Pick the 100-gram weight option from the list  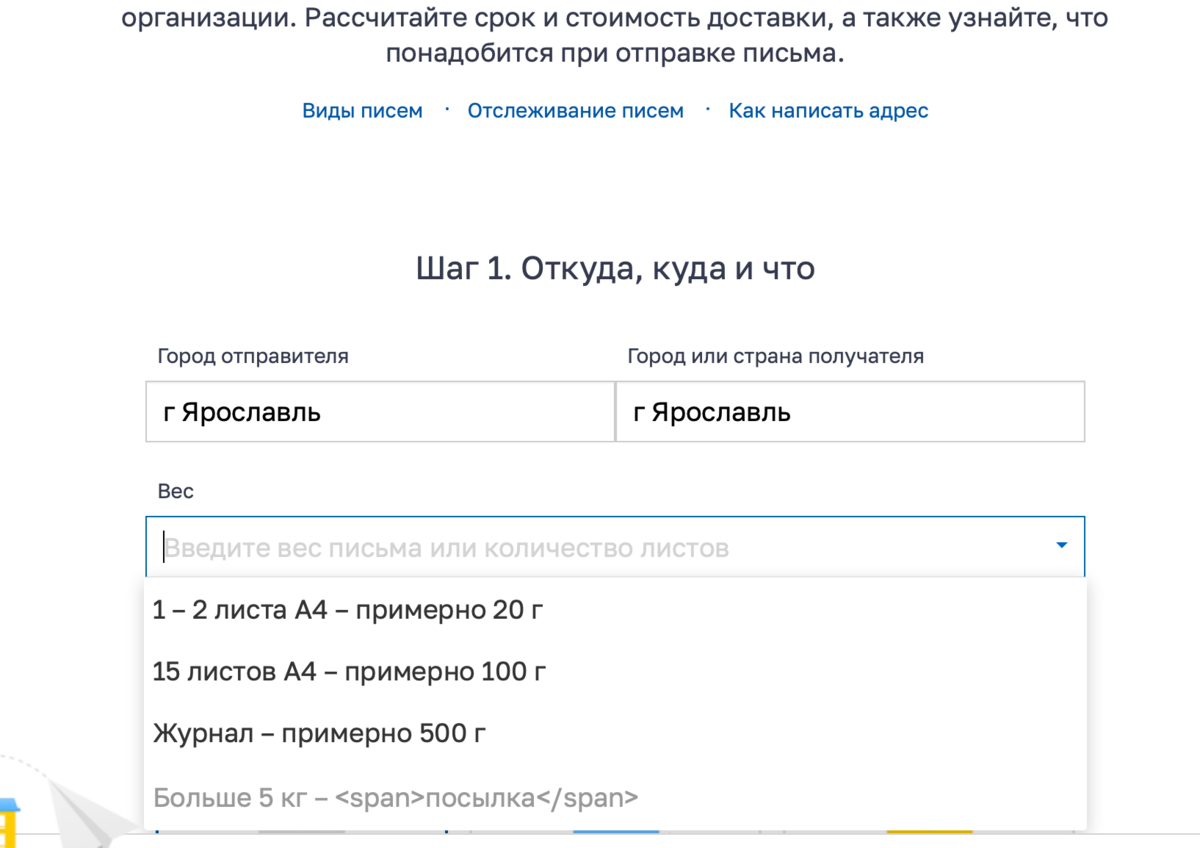(x=349, y=671)
